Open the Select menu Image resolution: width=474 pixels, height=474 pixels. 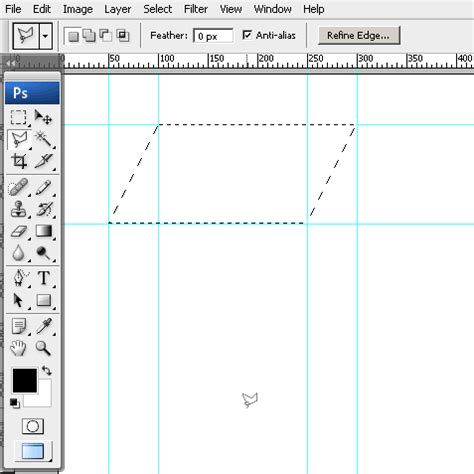[x=157, y=9]
